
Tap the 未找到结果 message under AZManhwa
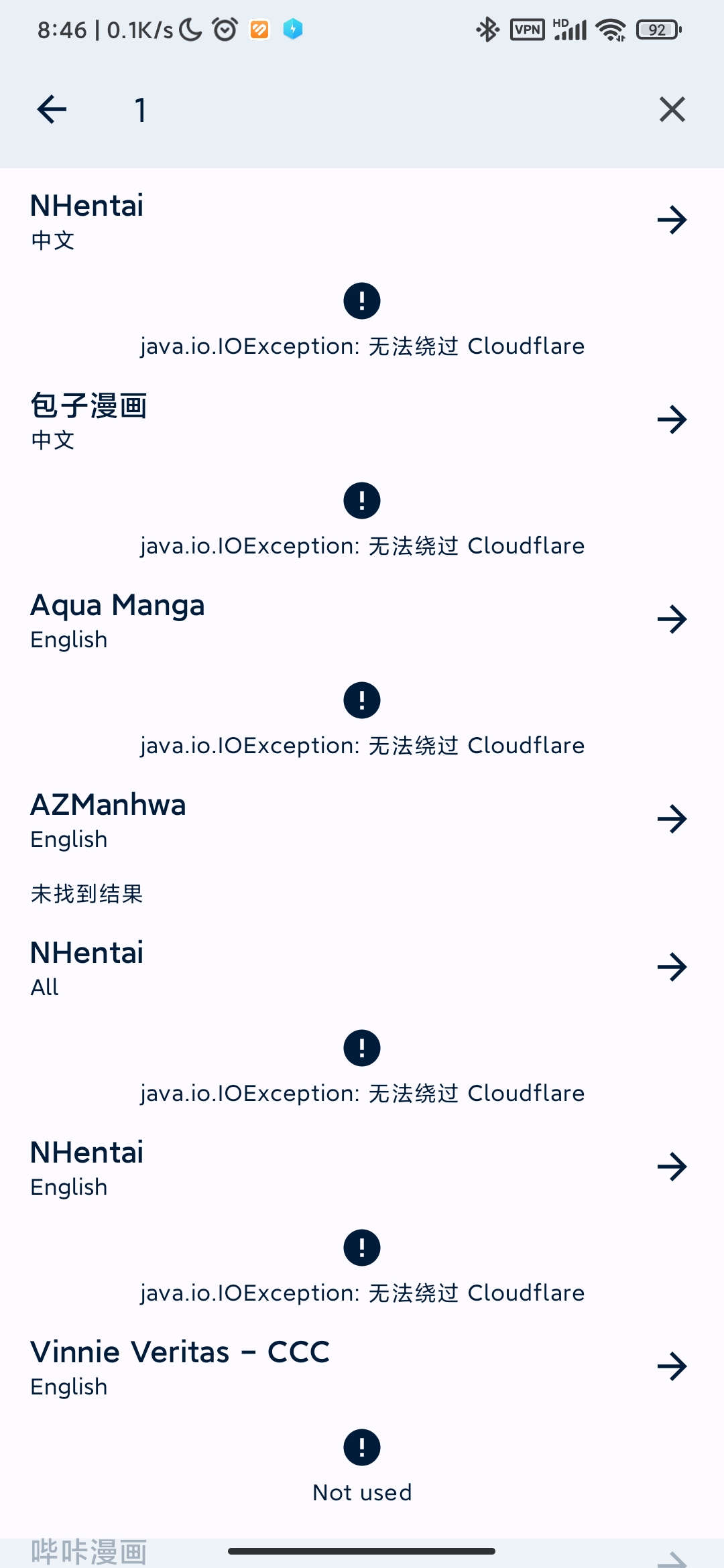pyautogui.click(x=87, y=894)
